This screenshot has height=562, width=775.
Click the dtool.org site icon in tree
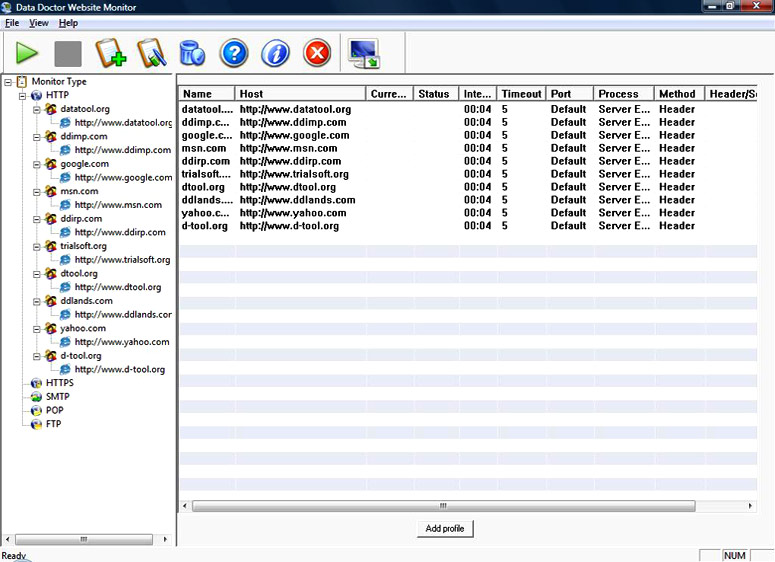coord(51,273)
